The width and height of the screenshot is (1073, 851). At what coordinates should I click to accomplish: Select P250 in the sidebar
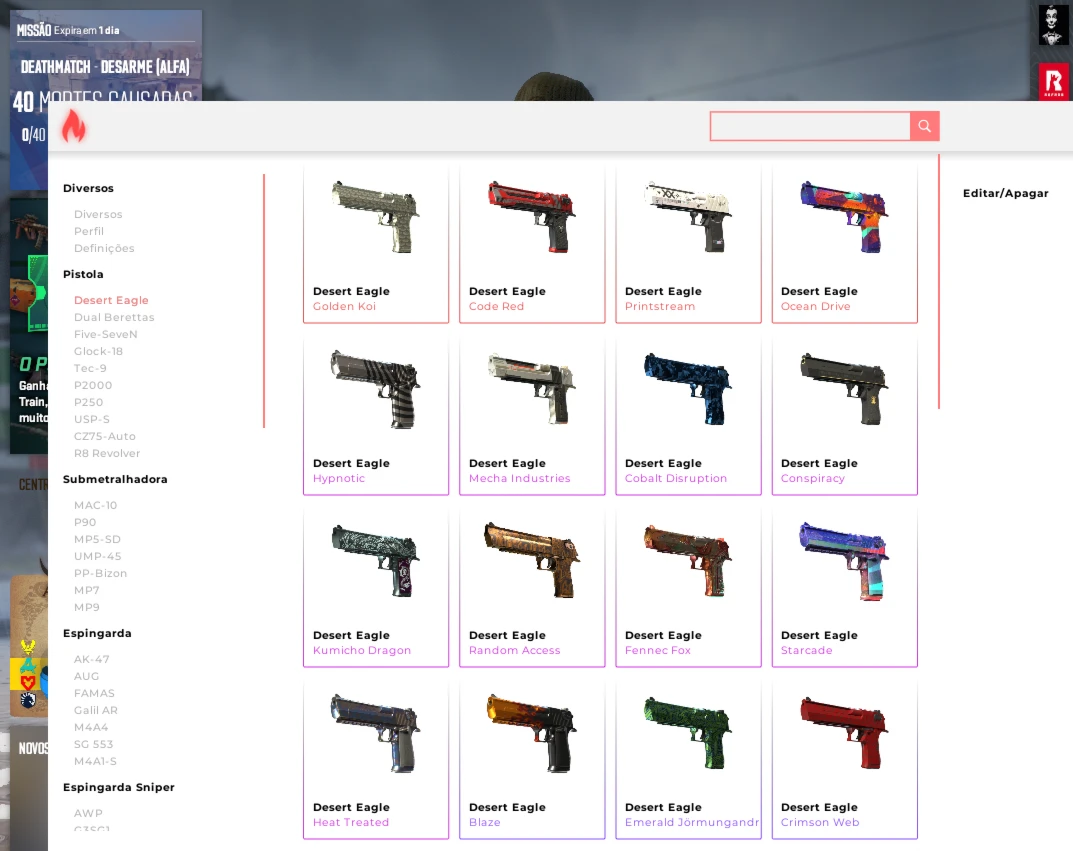pyautogui.click(x=88, y=402)
